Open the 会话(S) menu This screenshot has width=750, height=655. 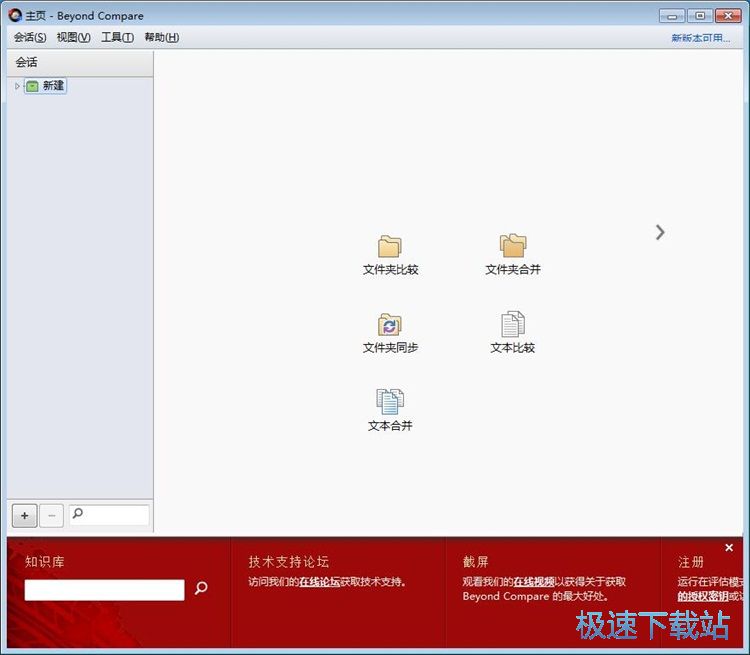pos(30,37)
